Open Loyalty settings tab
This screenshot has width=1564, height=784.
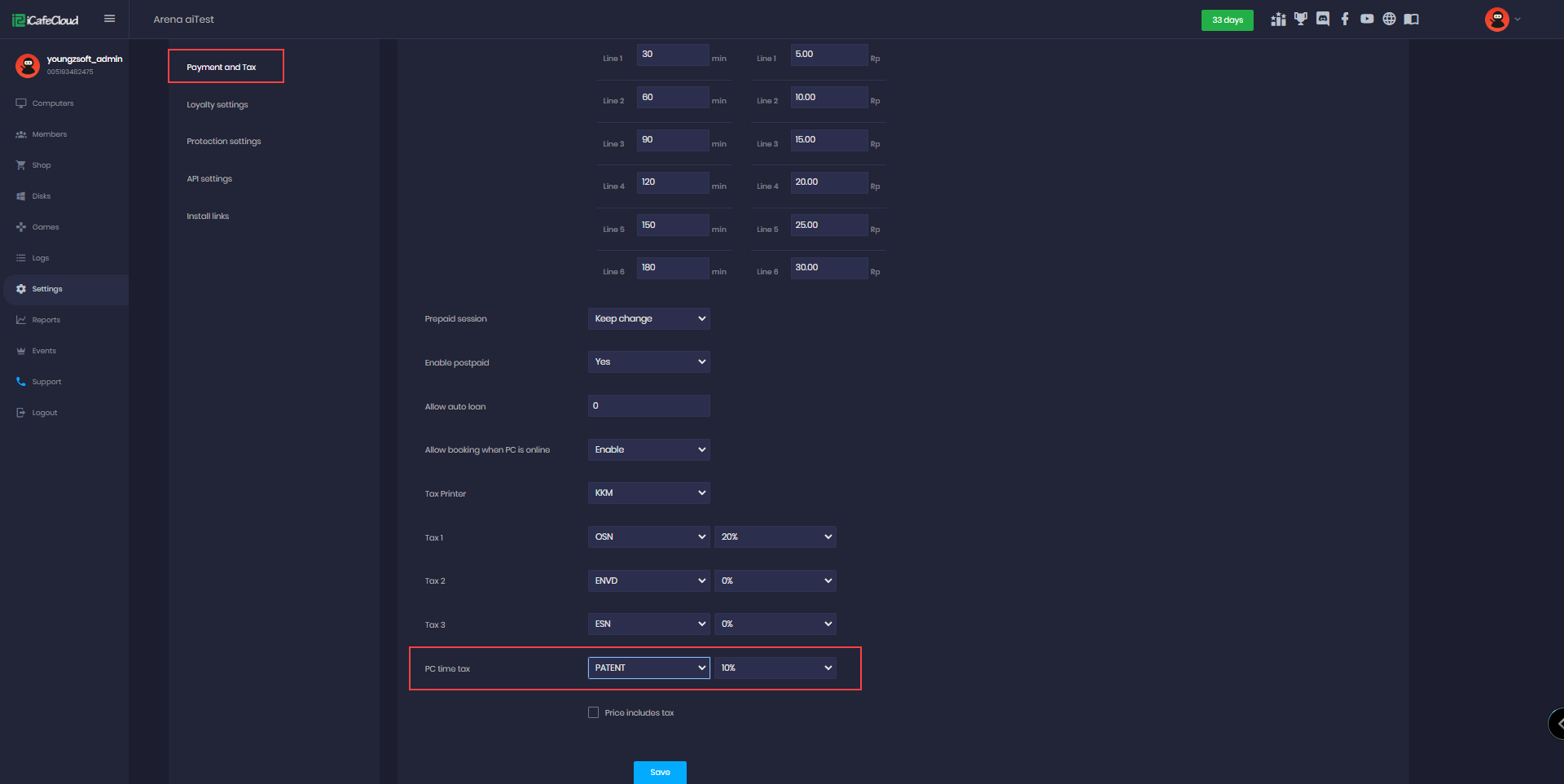click(217, 105)
